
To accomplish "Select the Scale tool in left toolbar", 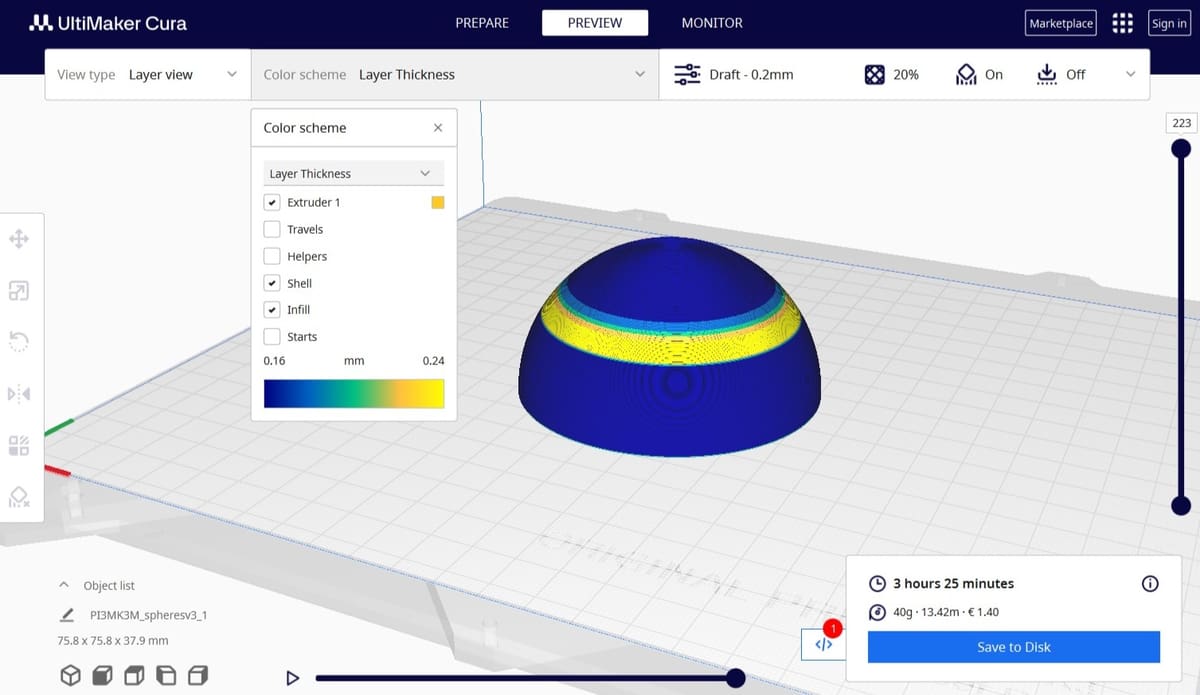I will (x=18, y=291).
